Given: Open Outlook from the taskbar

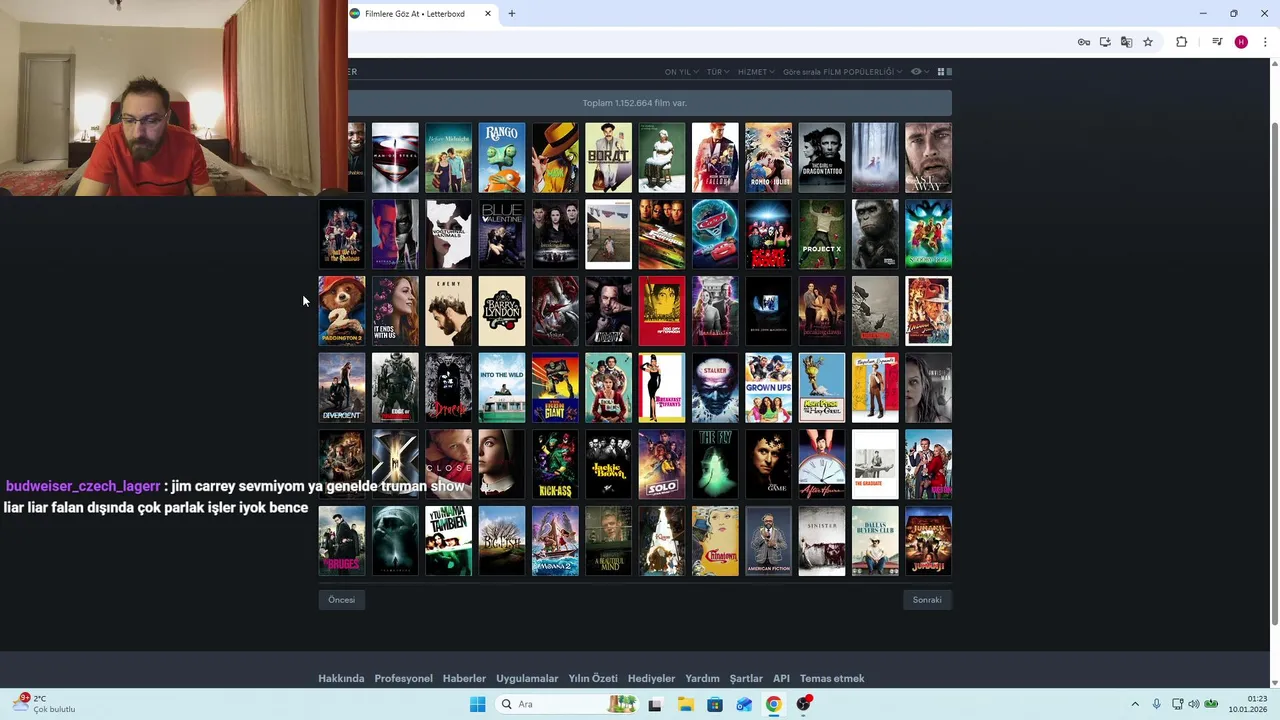Looking at the screenshot, I should click(744, 704).
